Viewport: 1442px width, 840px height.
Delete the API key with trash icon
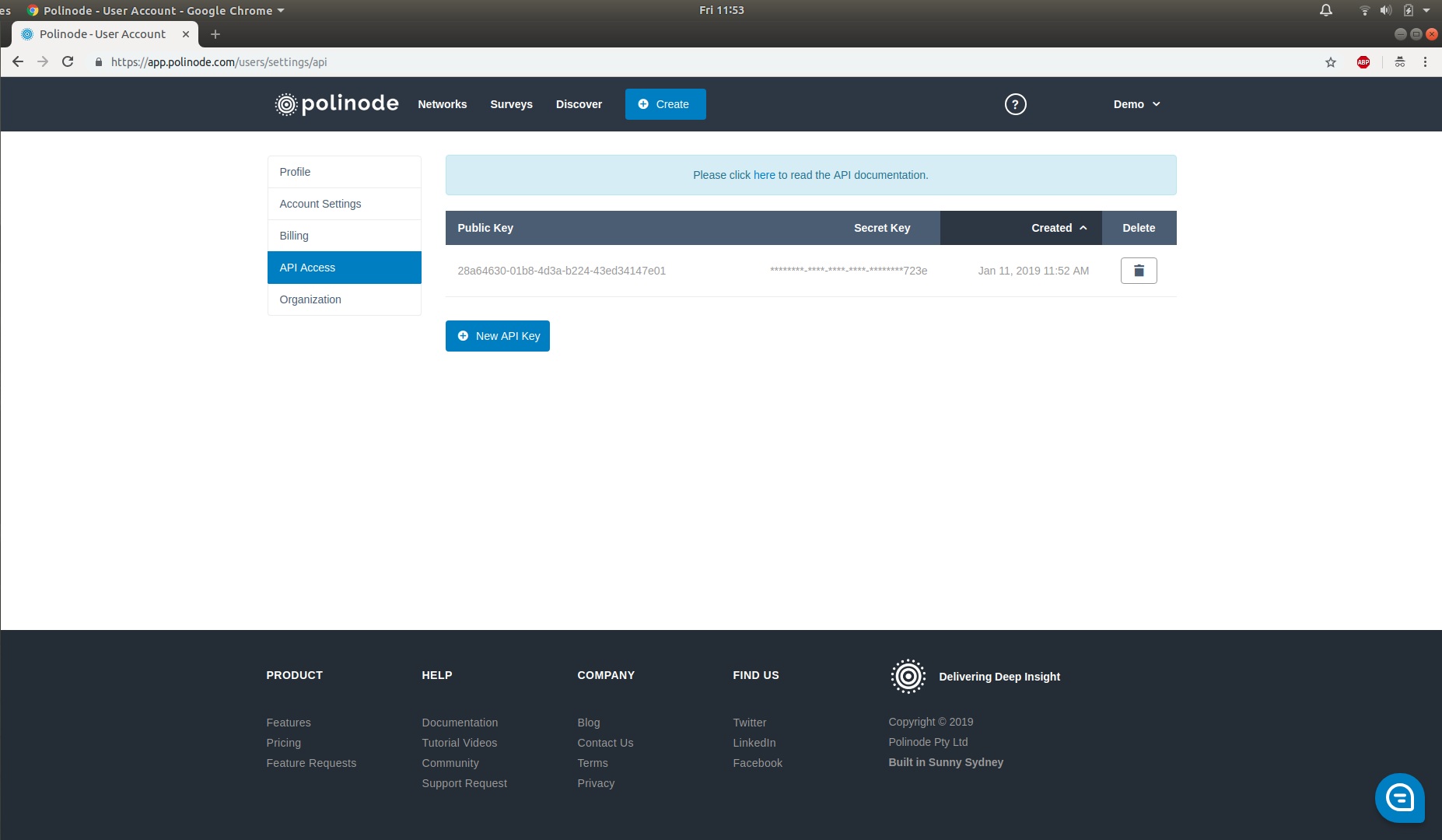[x=1139, y=271]
